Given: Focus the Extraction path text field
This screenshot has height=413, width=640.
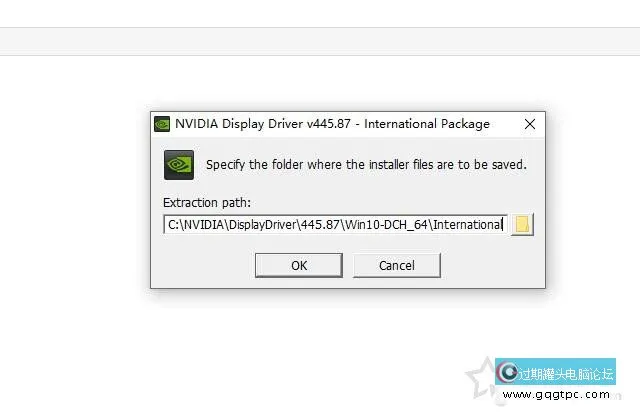Looking at the screenshot, I should [335, 224].
